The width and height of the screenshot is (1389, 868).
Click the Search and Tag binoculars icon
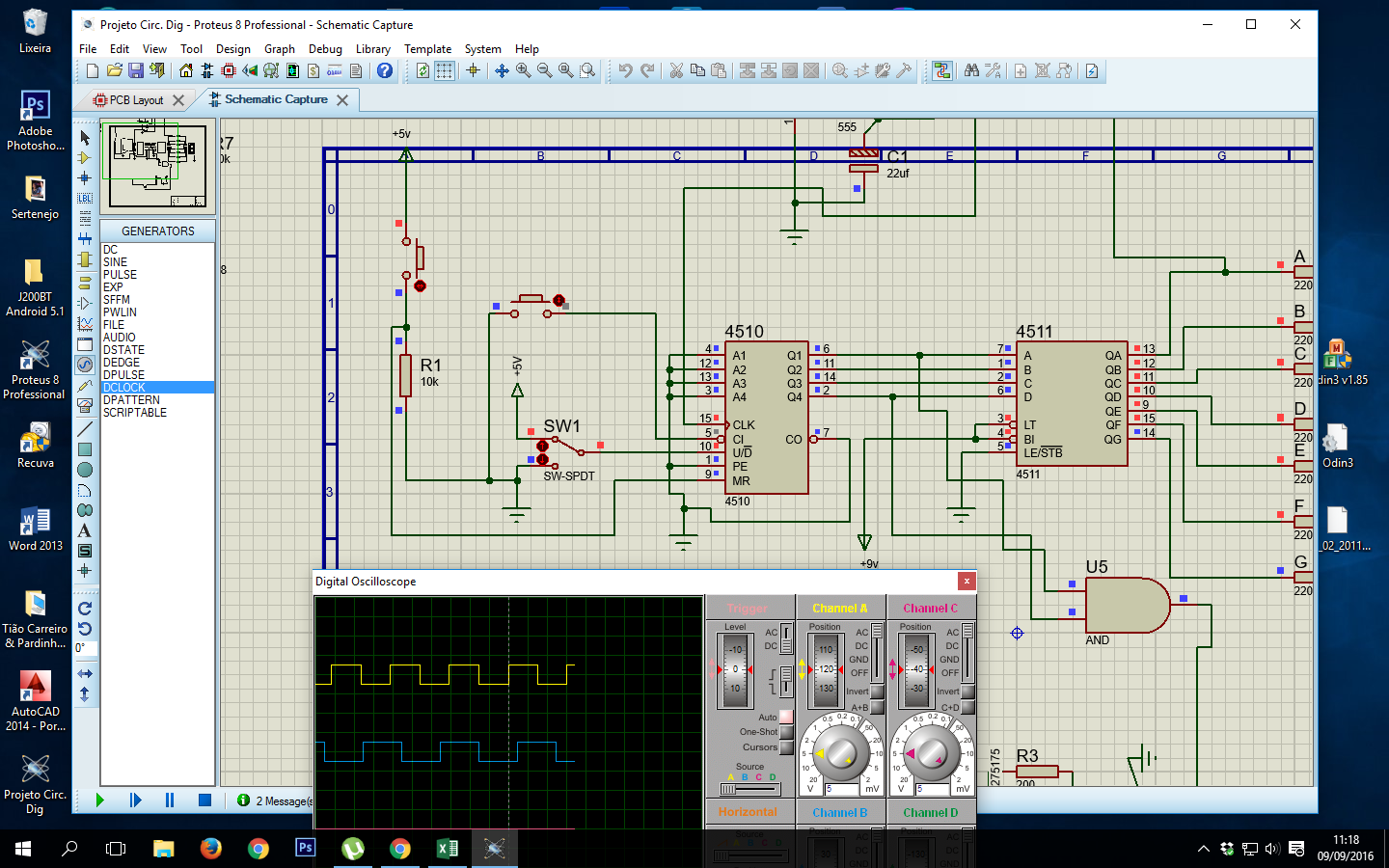[971, 70]
